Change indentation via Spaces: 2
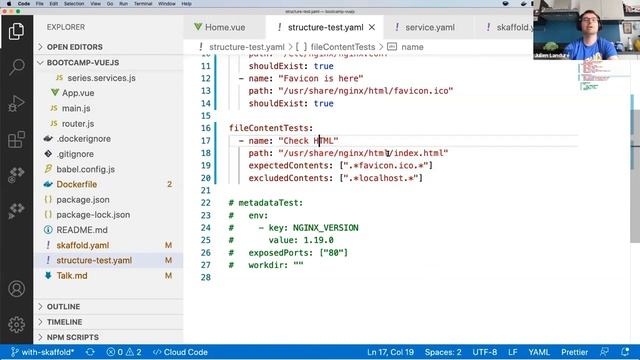The height and width of the screenshot is (360, 640). coord(443,352)
